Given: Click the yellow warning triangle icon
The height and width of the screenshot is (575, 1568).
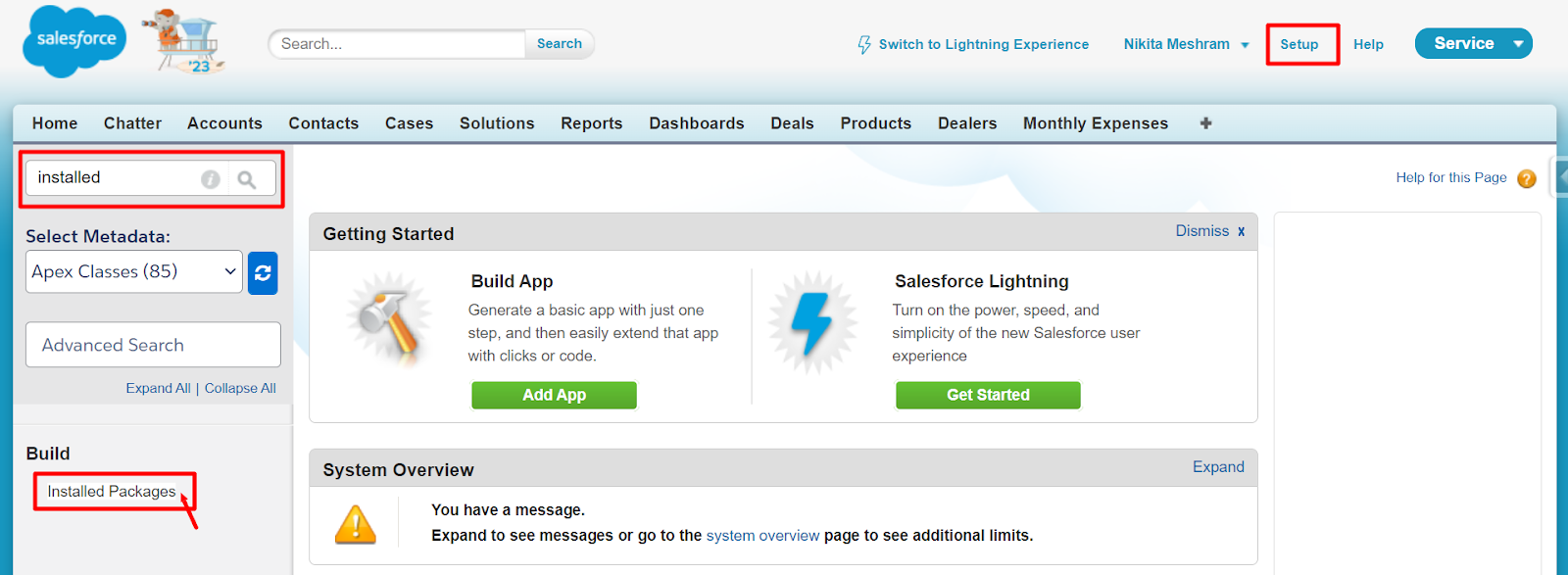Looking at the screenshot, I should tap(356, 524).
